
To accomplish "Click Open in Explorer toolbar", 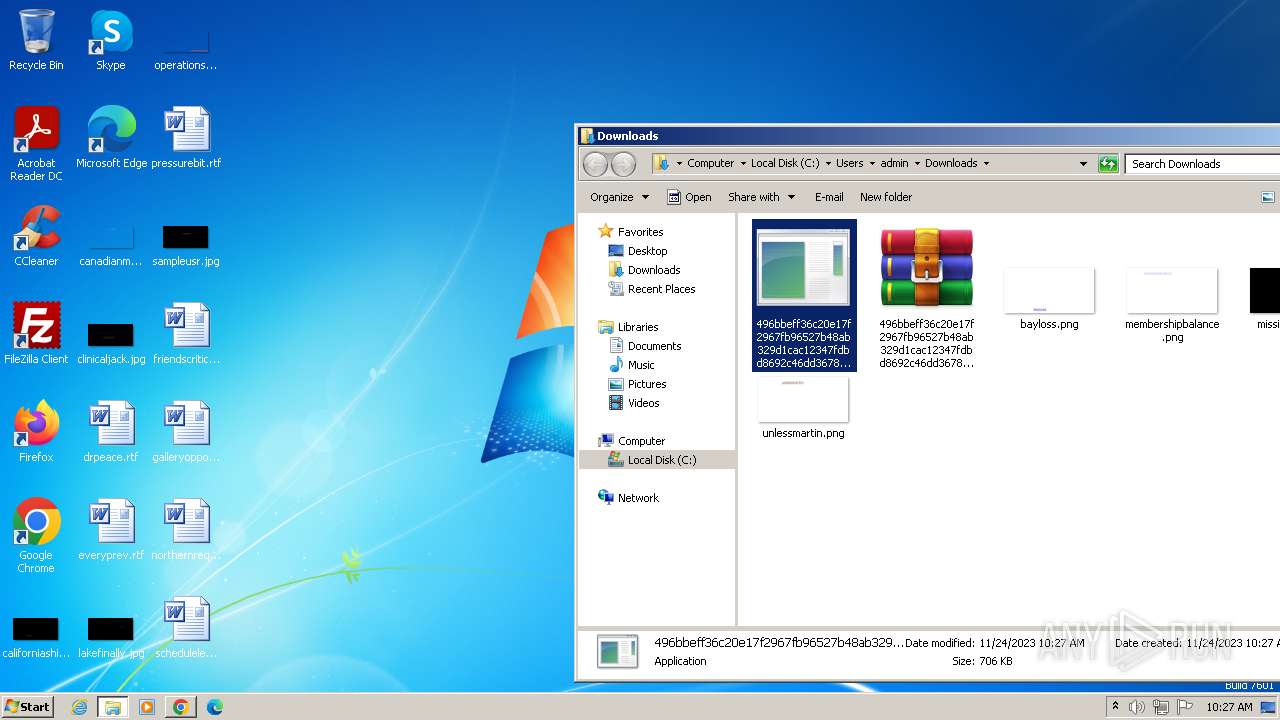I will click(689, 197).
